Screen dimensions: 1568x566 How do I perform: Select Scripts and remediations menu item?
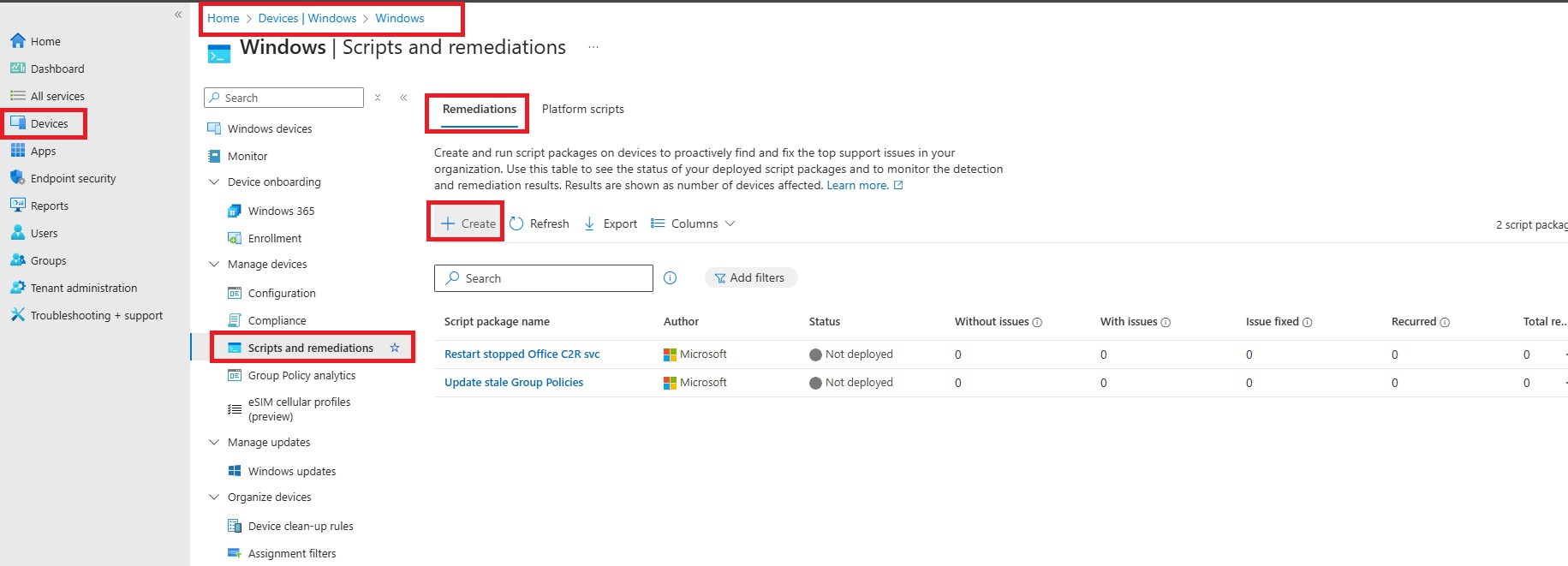click(x=311, y=348)
